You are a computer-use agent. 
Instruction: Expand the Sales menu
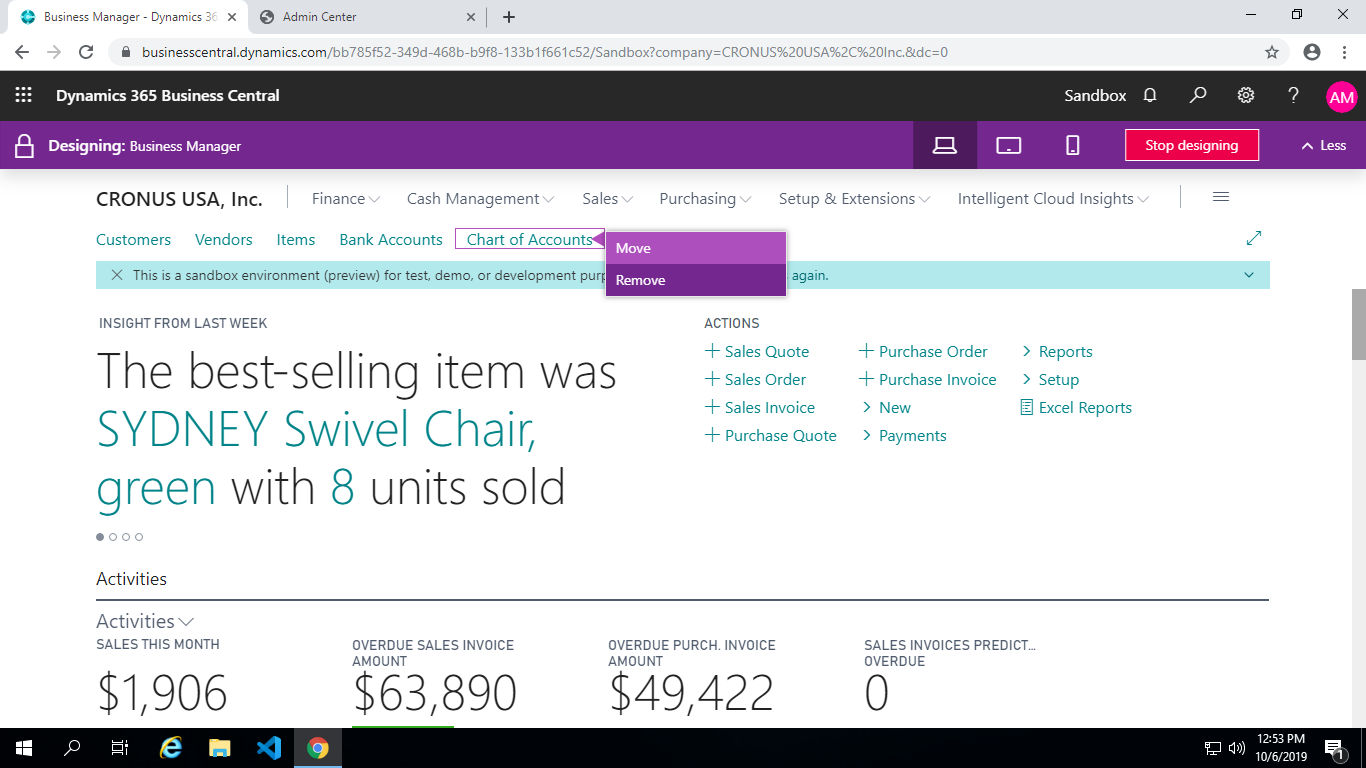608,199
